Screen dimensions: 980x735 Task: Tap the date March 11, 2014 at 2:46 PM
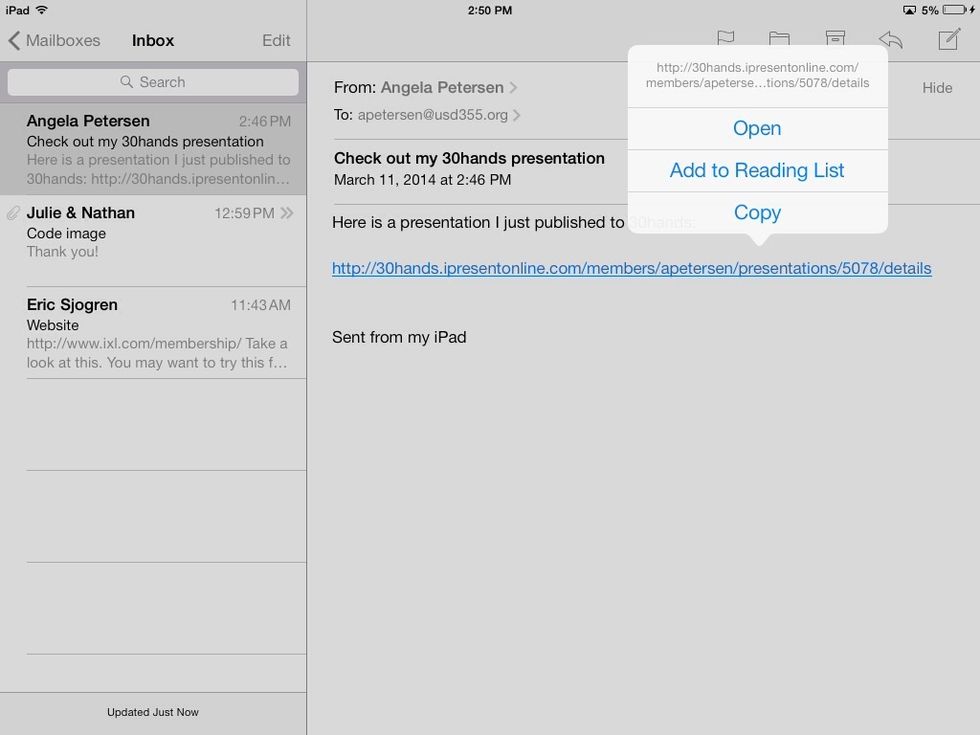click(422, 180)
